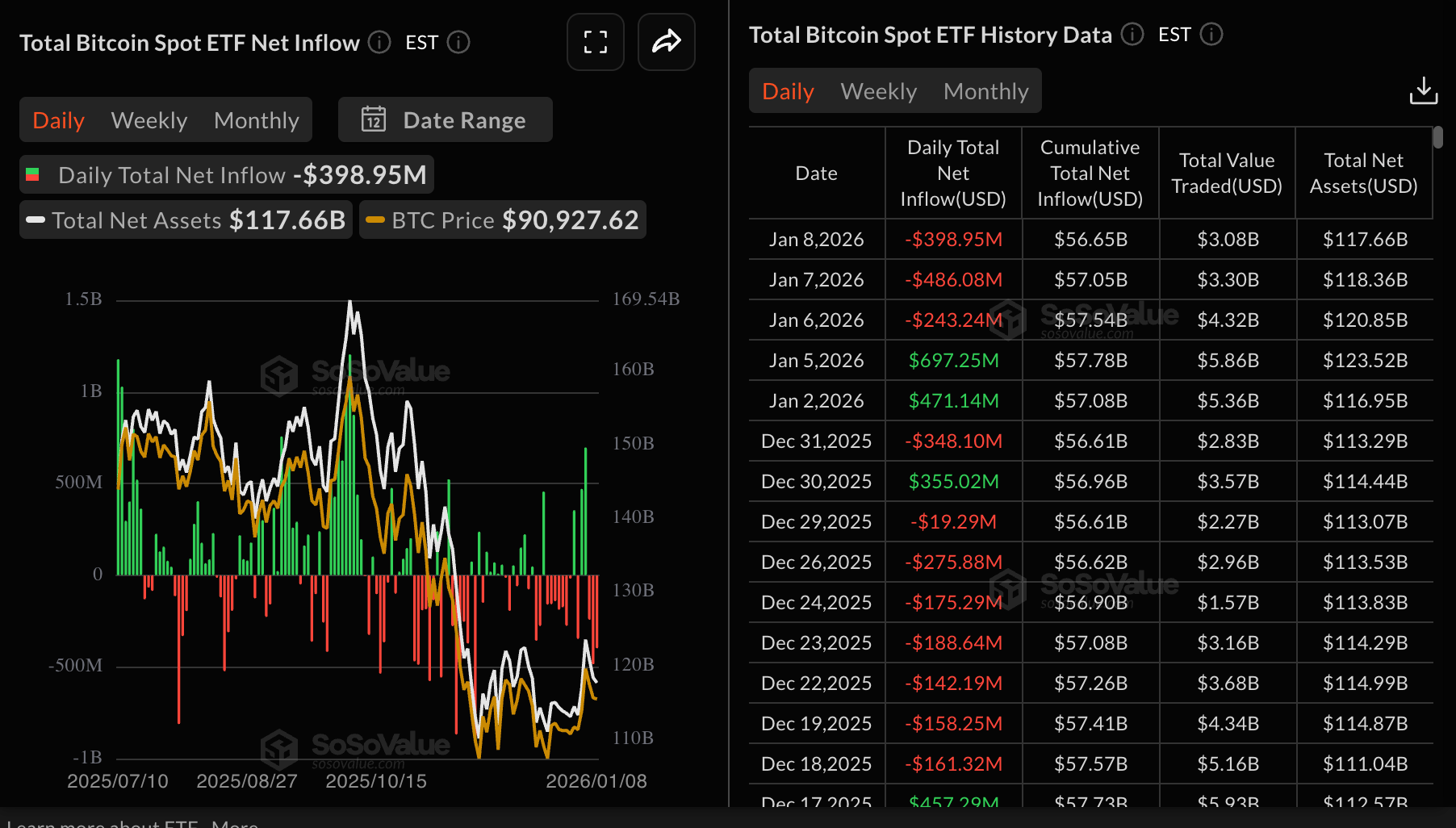Click the calendar icon in Date Range button
This screenshot has width=1456, height=828.
tap(373, 119)
